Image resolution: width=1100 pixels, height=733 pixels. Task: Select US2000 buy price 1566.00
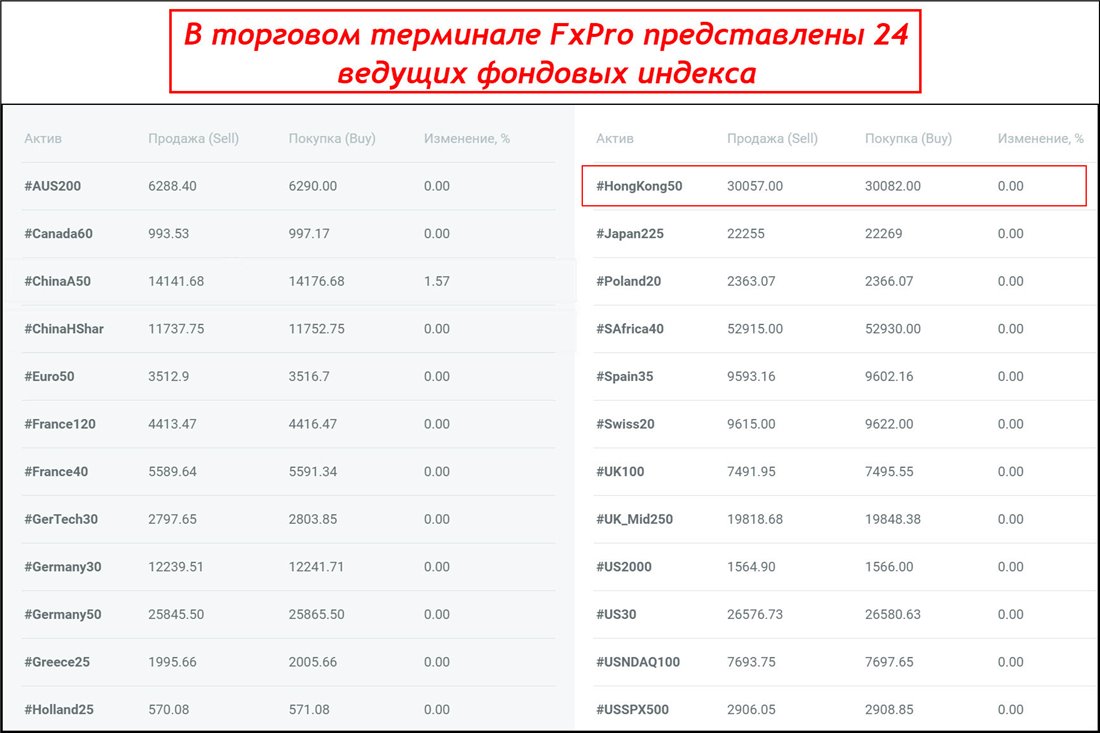coord(889,567)
